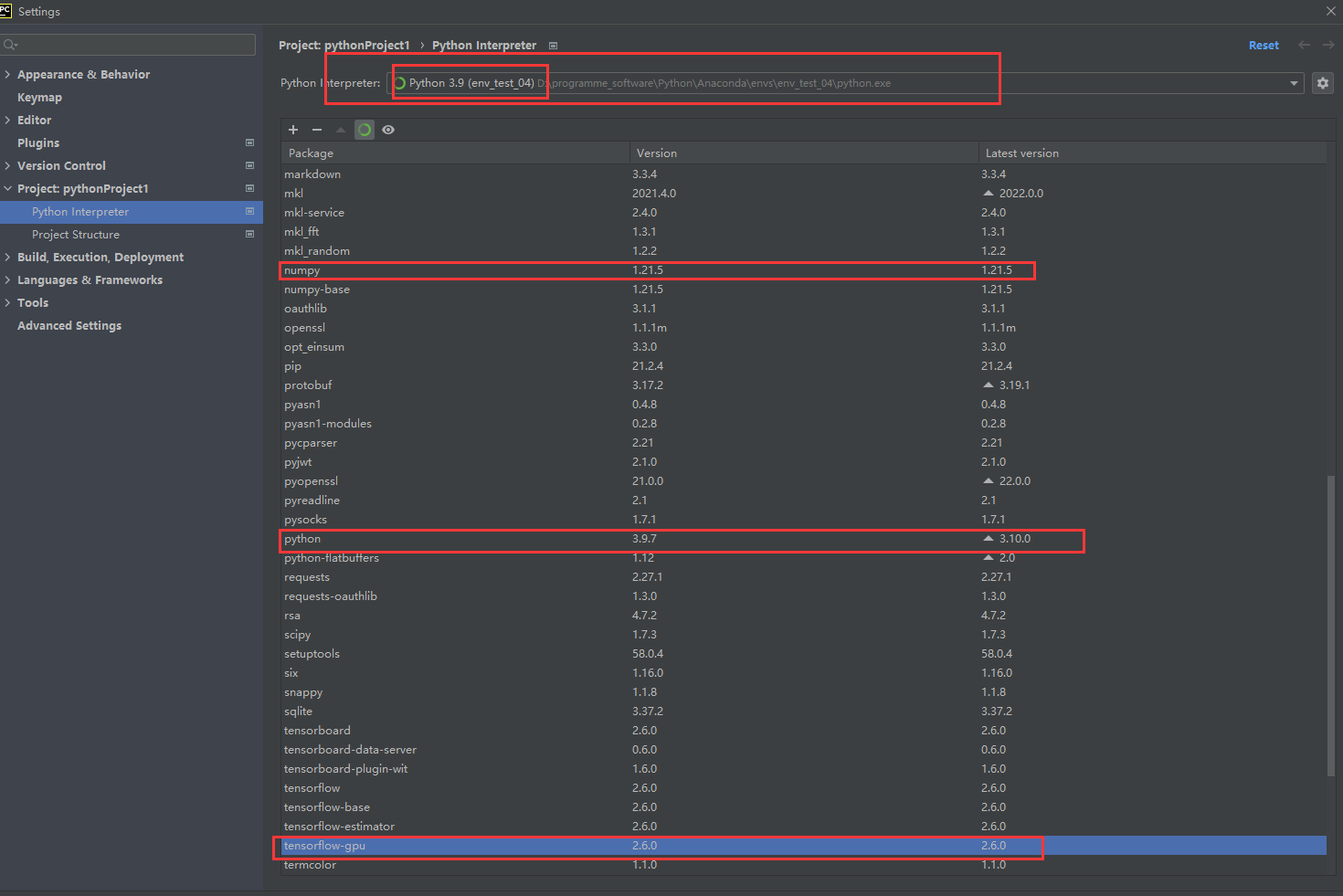Screen dimensions: 1343x896
Task: Click the Latest version column header
Action: (x=1153, y=153)
